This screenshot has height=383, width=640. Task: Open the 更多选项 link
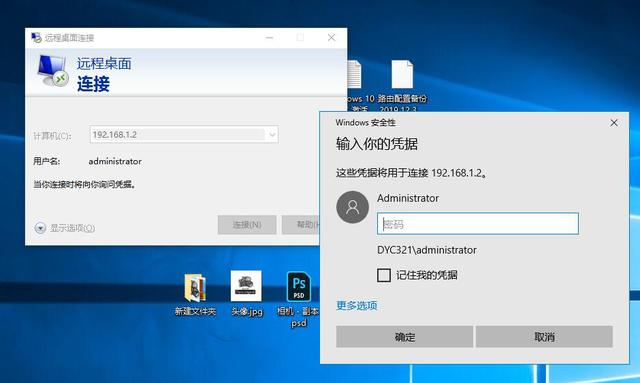[357, 305]
